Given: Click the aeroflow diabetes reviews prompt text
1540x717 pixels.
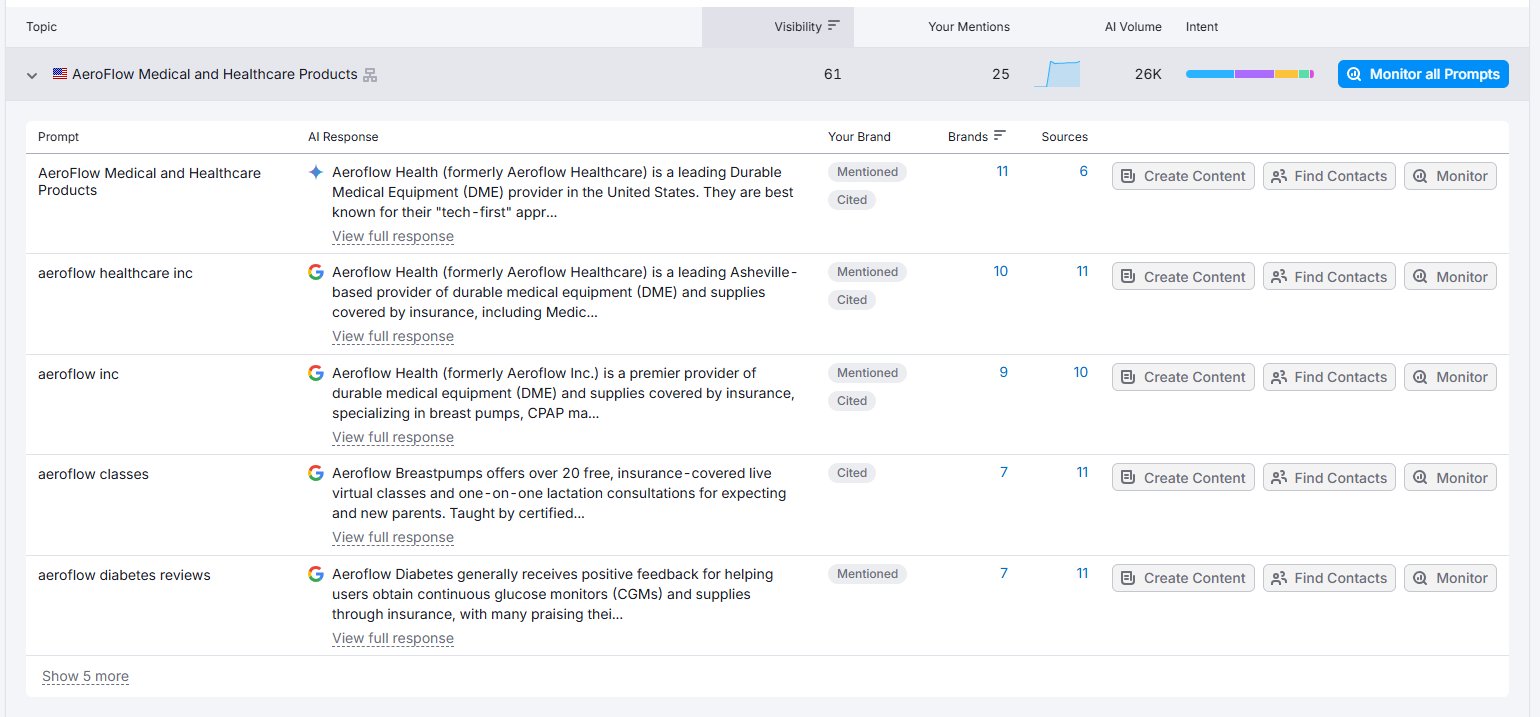Looking at the screenshot, I should pos(124,575).
